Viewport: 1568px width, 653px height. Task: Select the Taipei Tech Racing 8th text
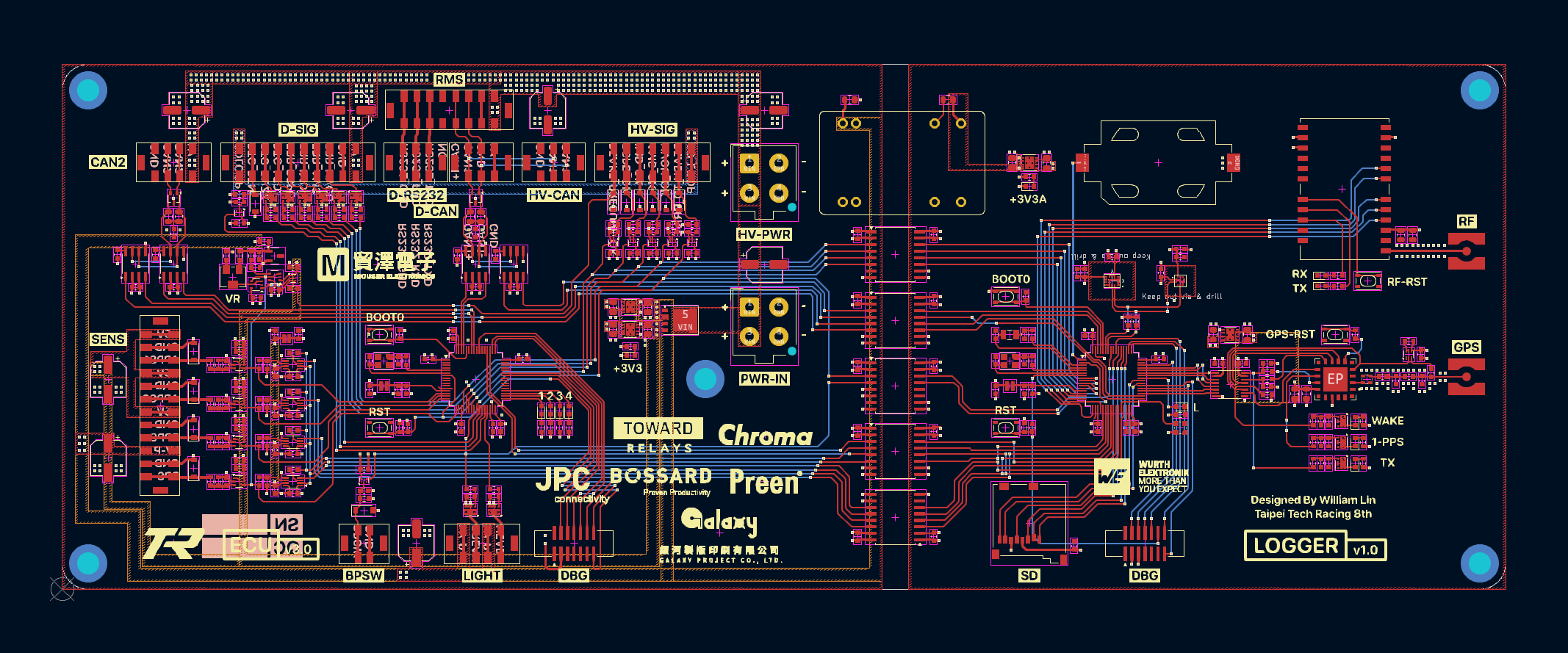pyautogui.click(x=1313, y=514)
